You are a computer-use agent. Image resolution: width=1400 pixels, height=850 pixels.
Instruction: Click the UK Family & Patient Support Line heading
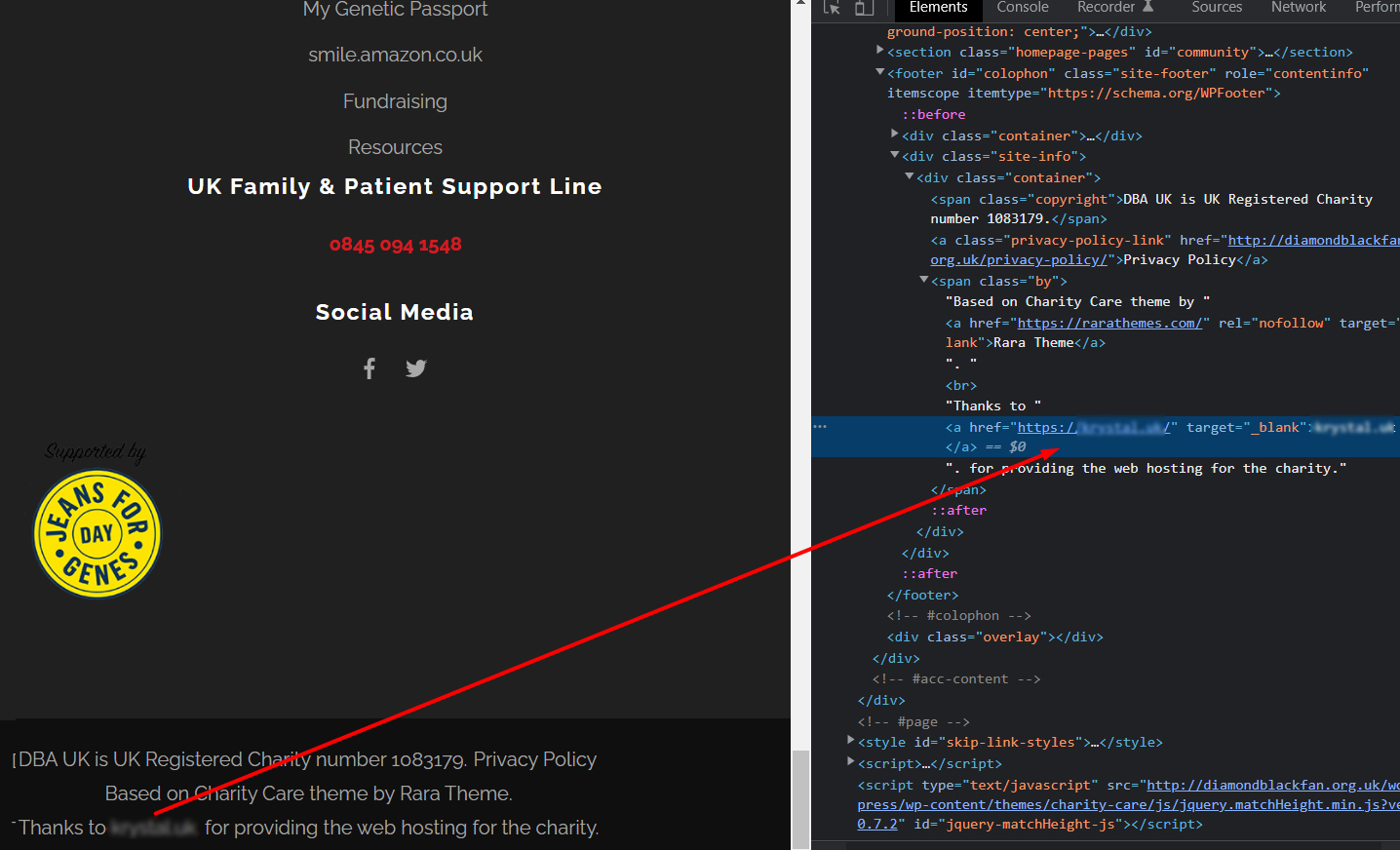pyautogui.click(x=395, y=186)
